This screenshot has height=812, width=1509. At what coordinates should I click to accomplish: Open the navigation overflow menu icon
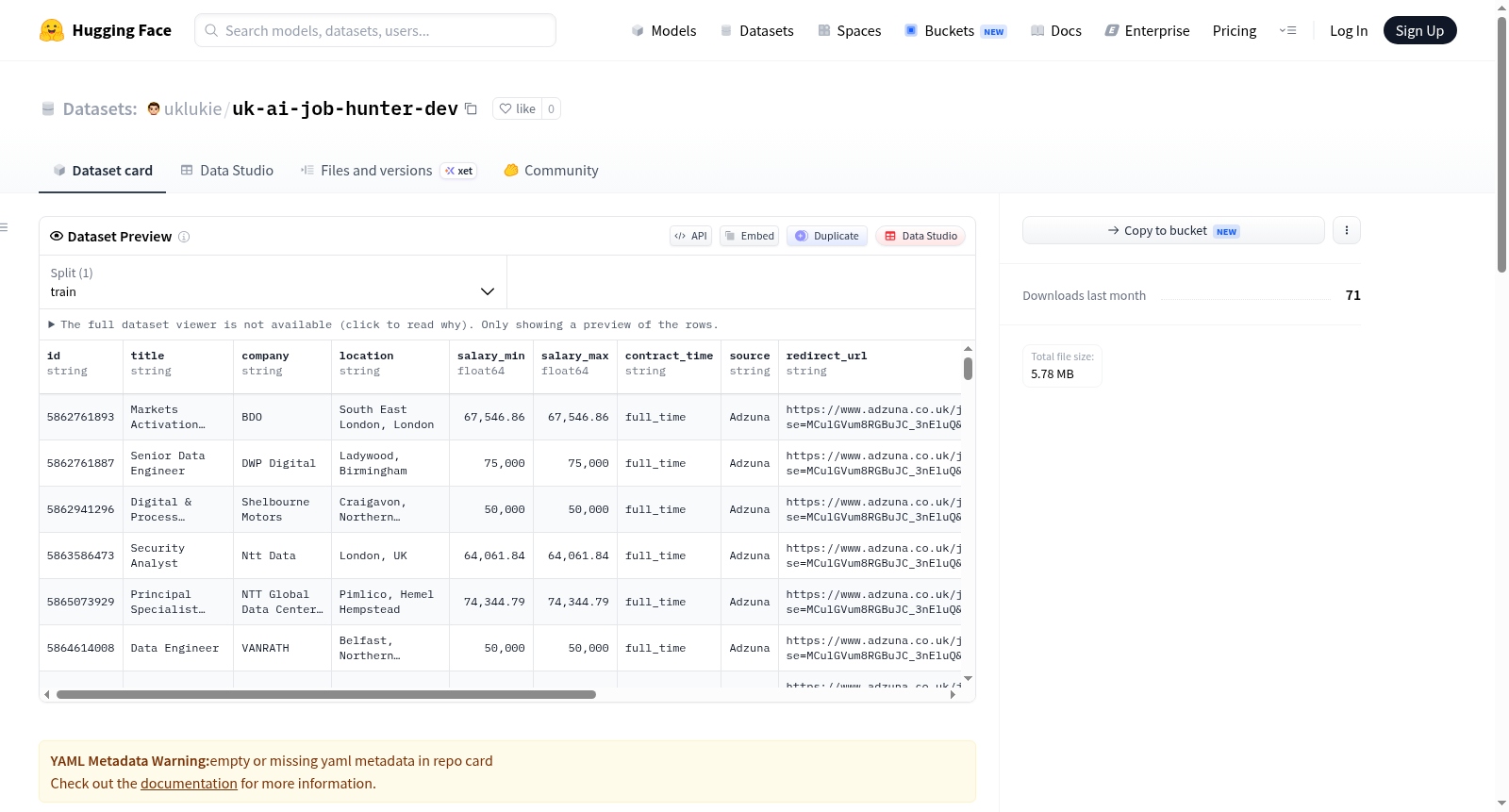pos(1287,30)
